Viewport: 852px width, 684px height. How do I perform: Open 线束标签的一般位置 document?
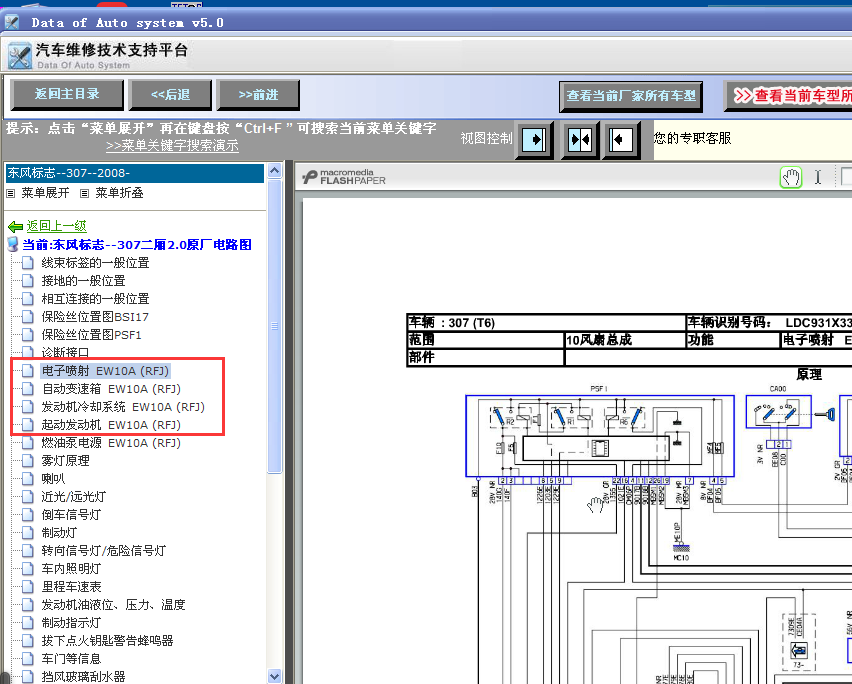click(95, 263)
